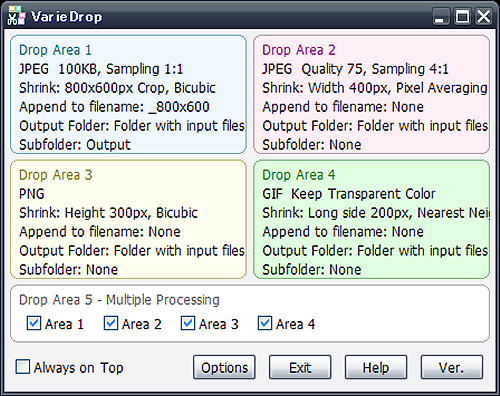
Task: Click 'Output Folder' line in Drop Area 1
Action: (132, 126)
